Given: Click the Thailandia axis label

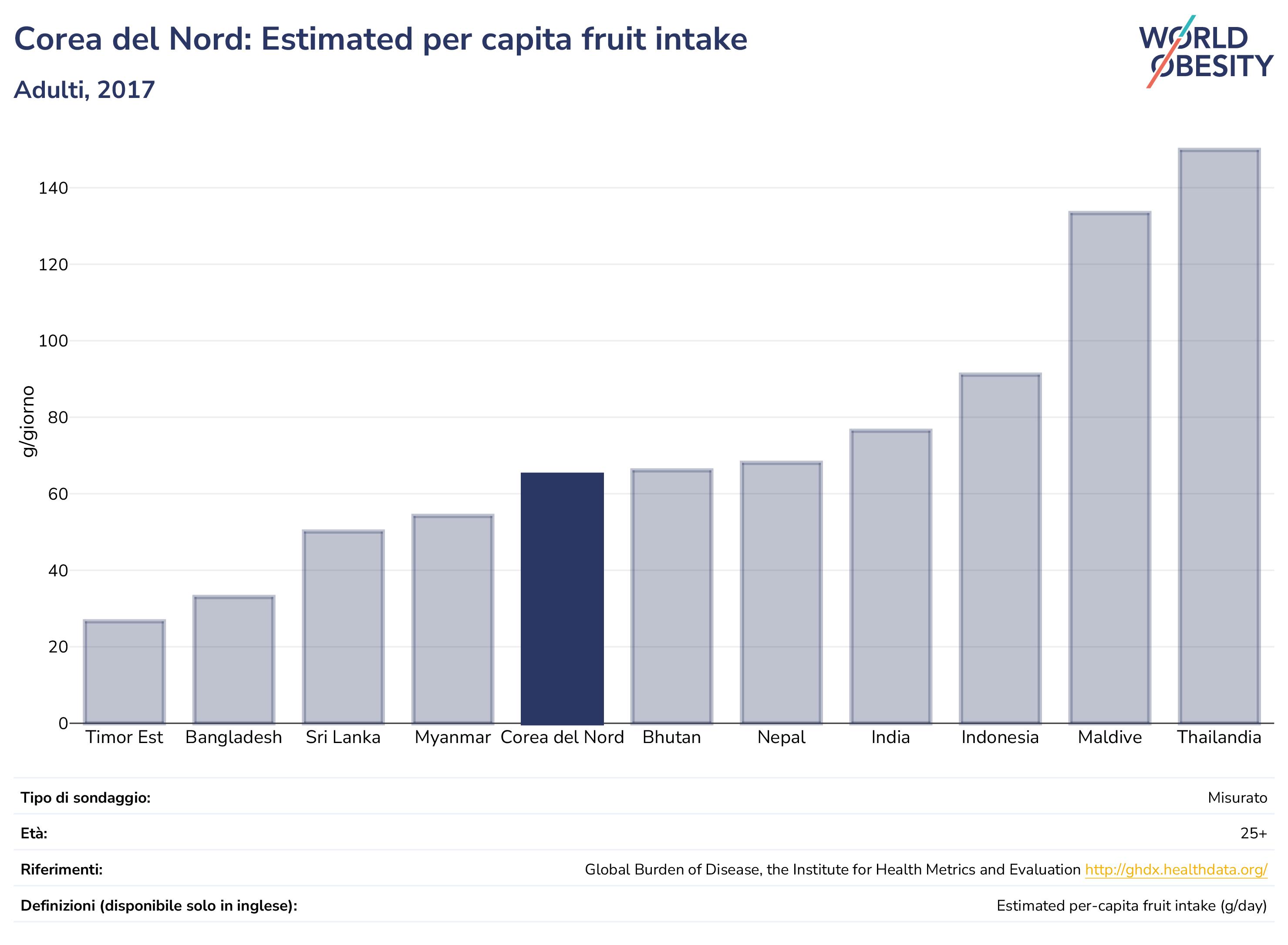Looking at the screenshot, I should click(1219, 737).
